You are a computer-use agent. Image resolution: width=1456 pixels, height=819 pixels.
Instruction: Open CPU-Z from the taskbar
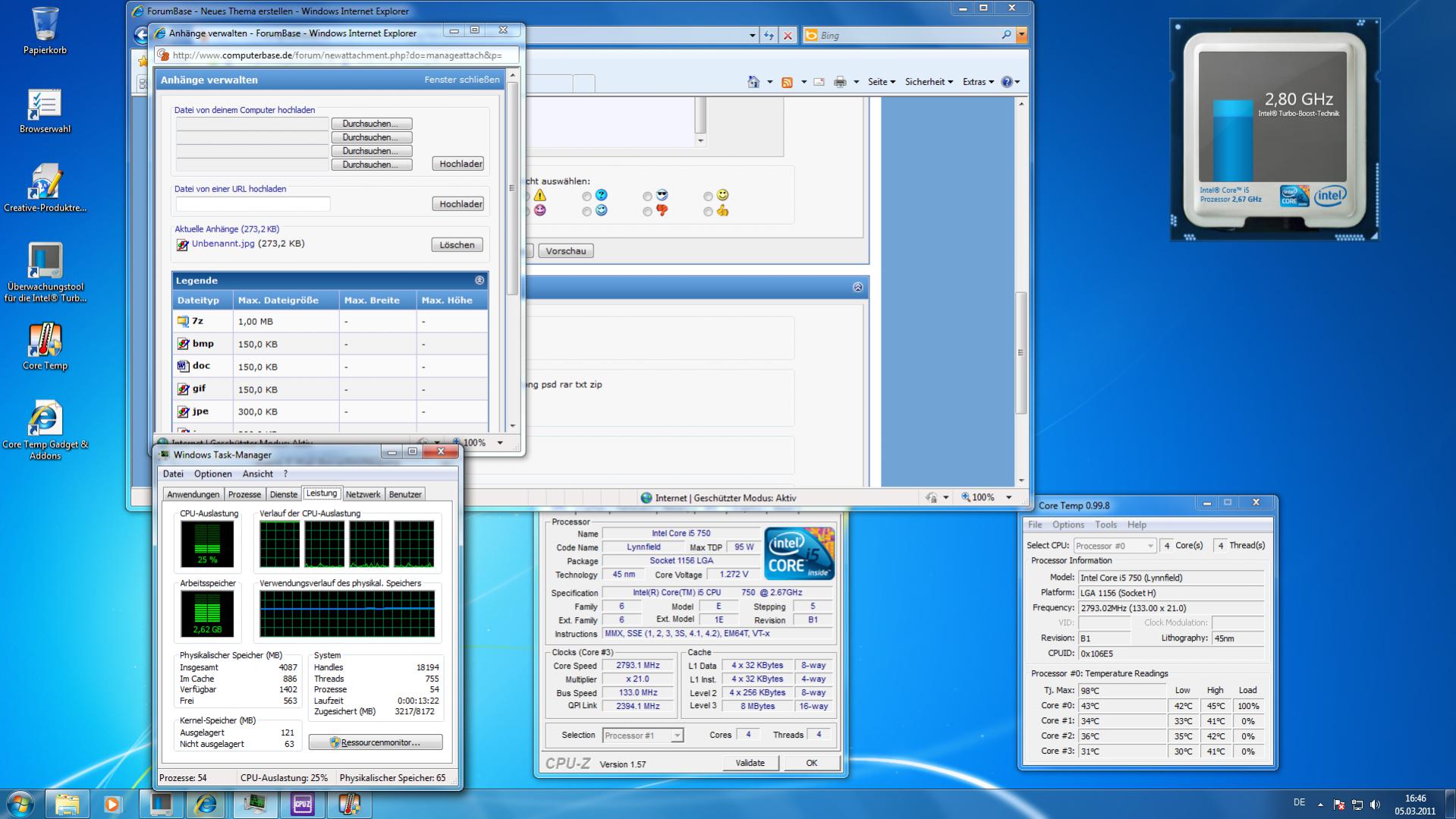click(x=302, y=804)
